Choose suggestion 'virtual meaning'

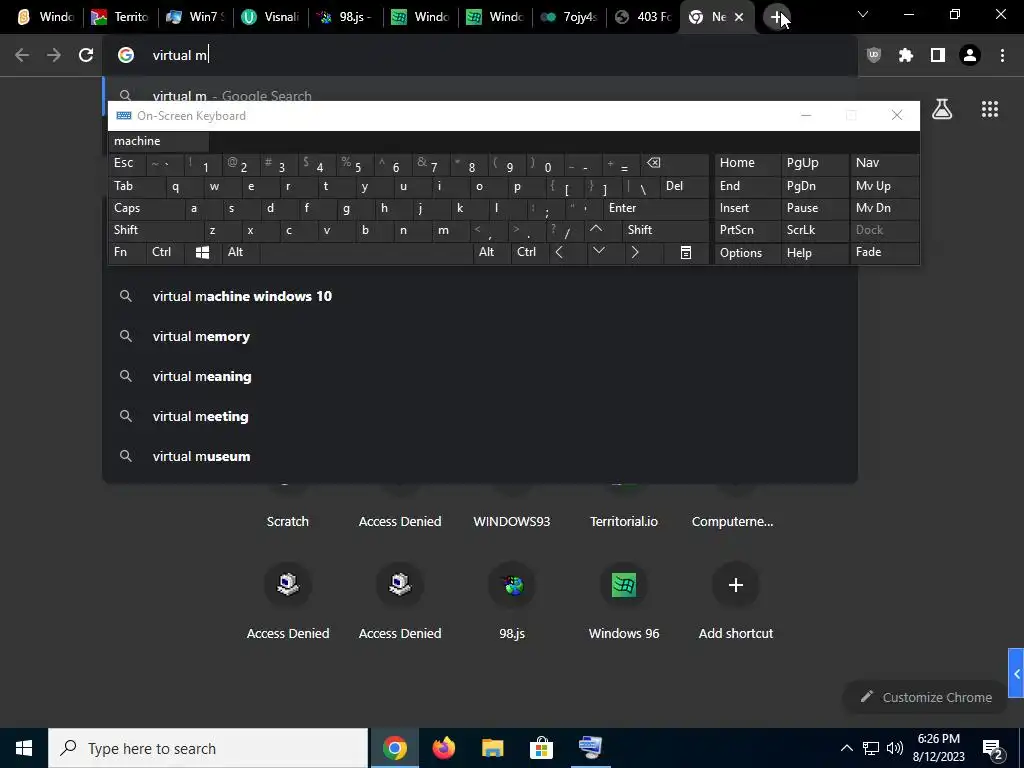coord(480,376)
